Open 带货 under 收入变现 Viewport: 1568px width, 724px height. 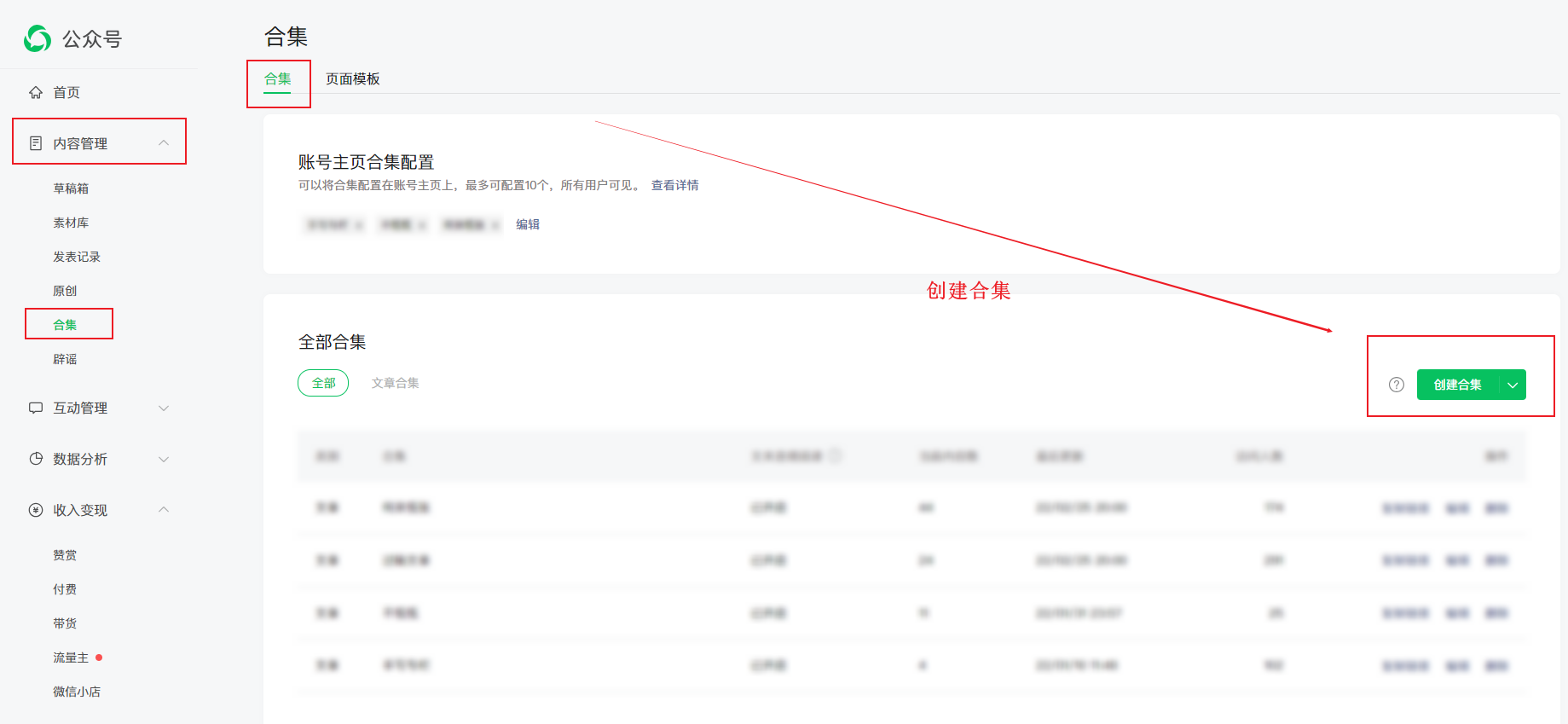[x=65, y=623]
